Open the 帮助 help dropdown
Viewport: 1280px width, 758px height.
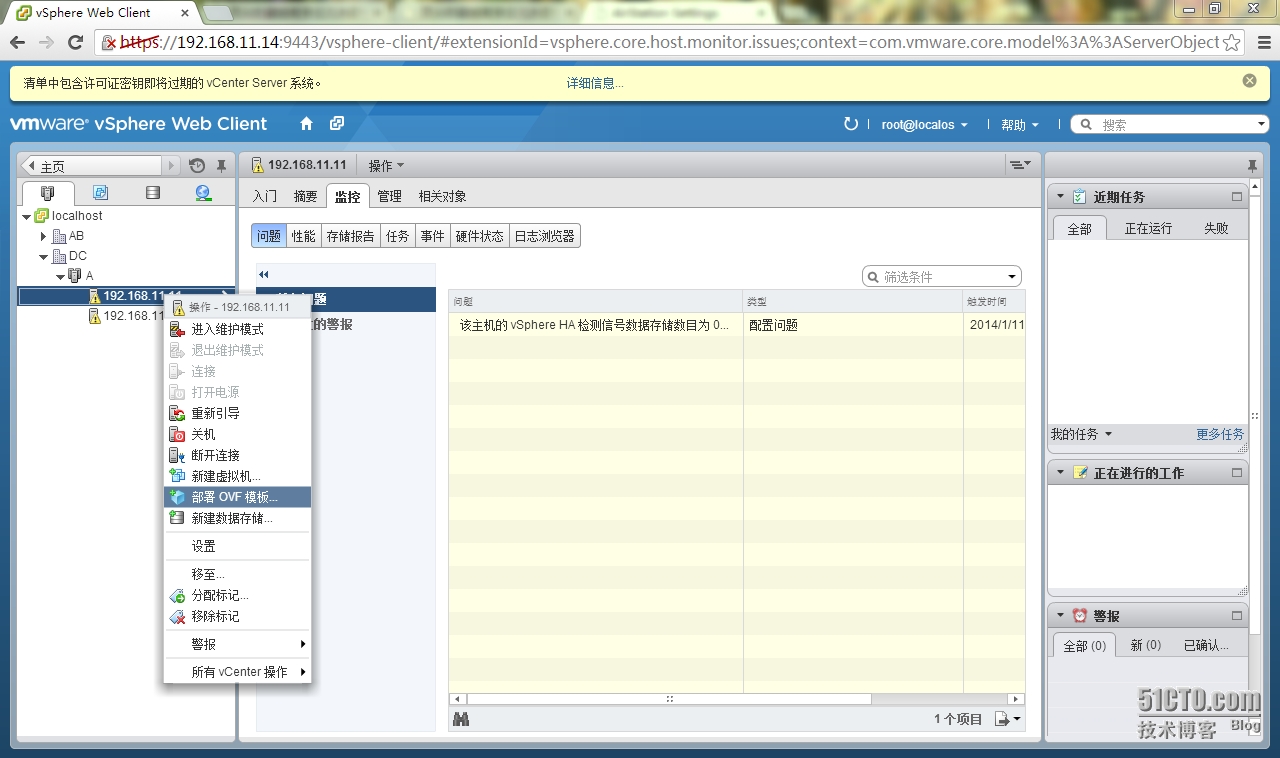1019,125
